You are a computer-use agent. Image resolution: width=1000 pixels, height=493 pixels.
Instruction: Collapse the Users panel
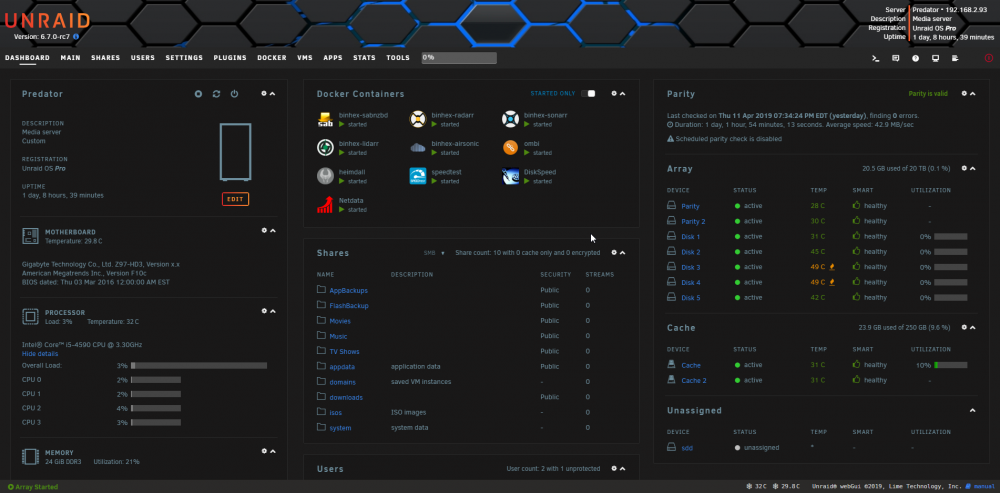coord(622,469)
